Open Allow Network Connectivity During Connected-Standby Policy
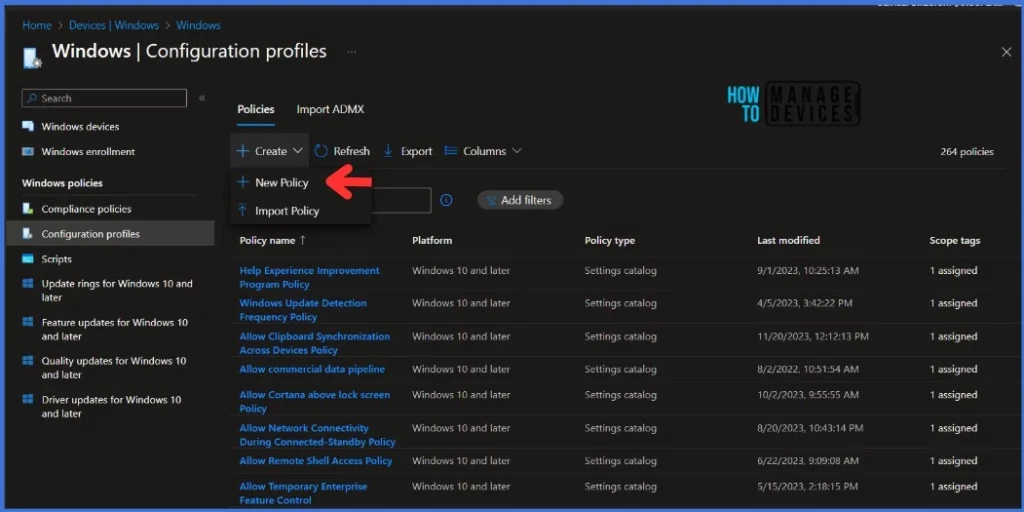The width and height of the screenshot is (1024, 512). point(317,435)
